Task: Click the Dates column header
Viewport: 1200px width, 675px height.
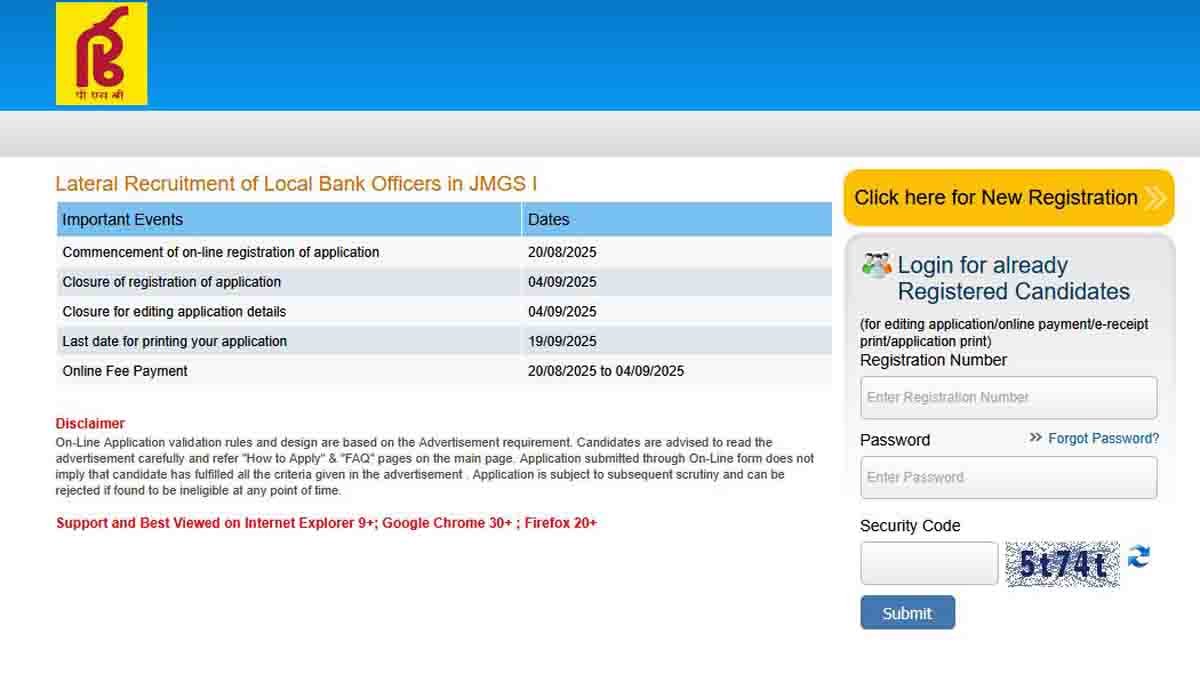Action: pos(548,220)
